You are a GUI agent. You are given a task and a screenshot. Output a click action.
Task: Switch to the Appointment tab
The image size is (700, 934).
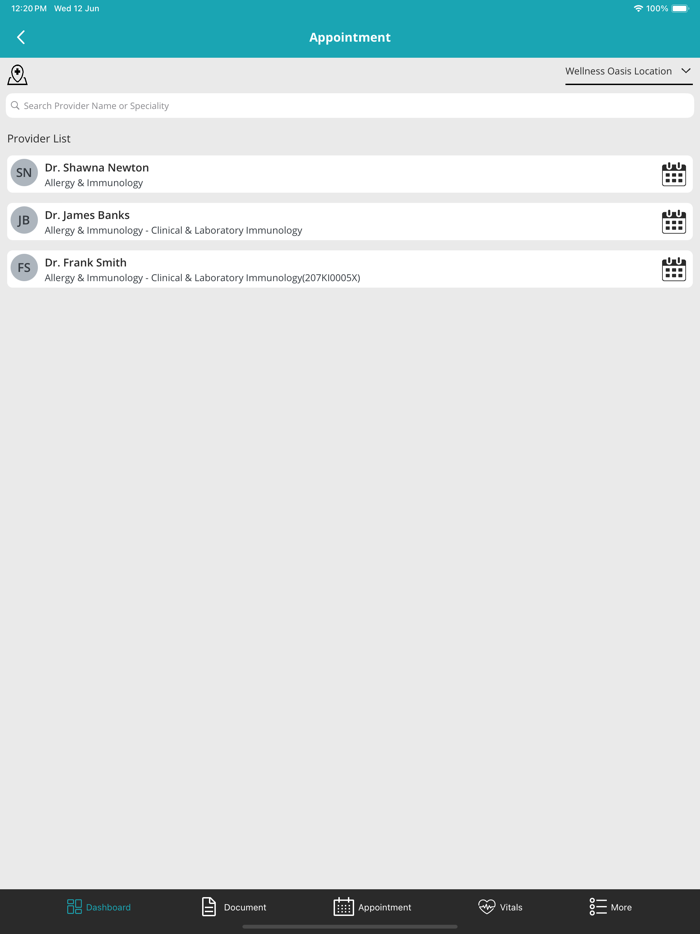click(371, 906)
